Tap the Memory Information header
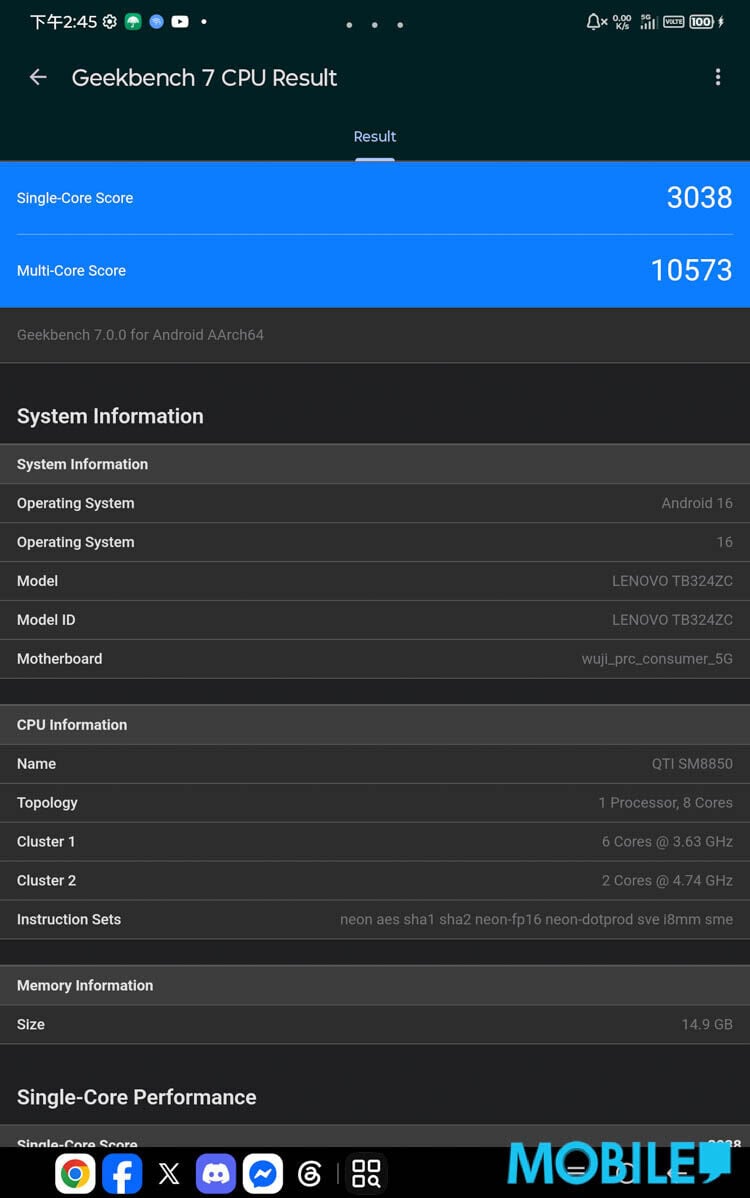The image size is (750, 1198). coord(375,985)
